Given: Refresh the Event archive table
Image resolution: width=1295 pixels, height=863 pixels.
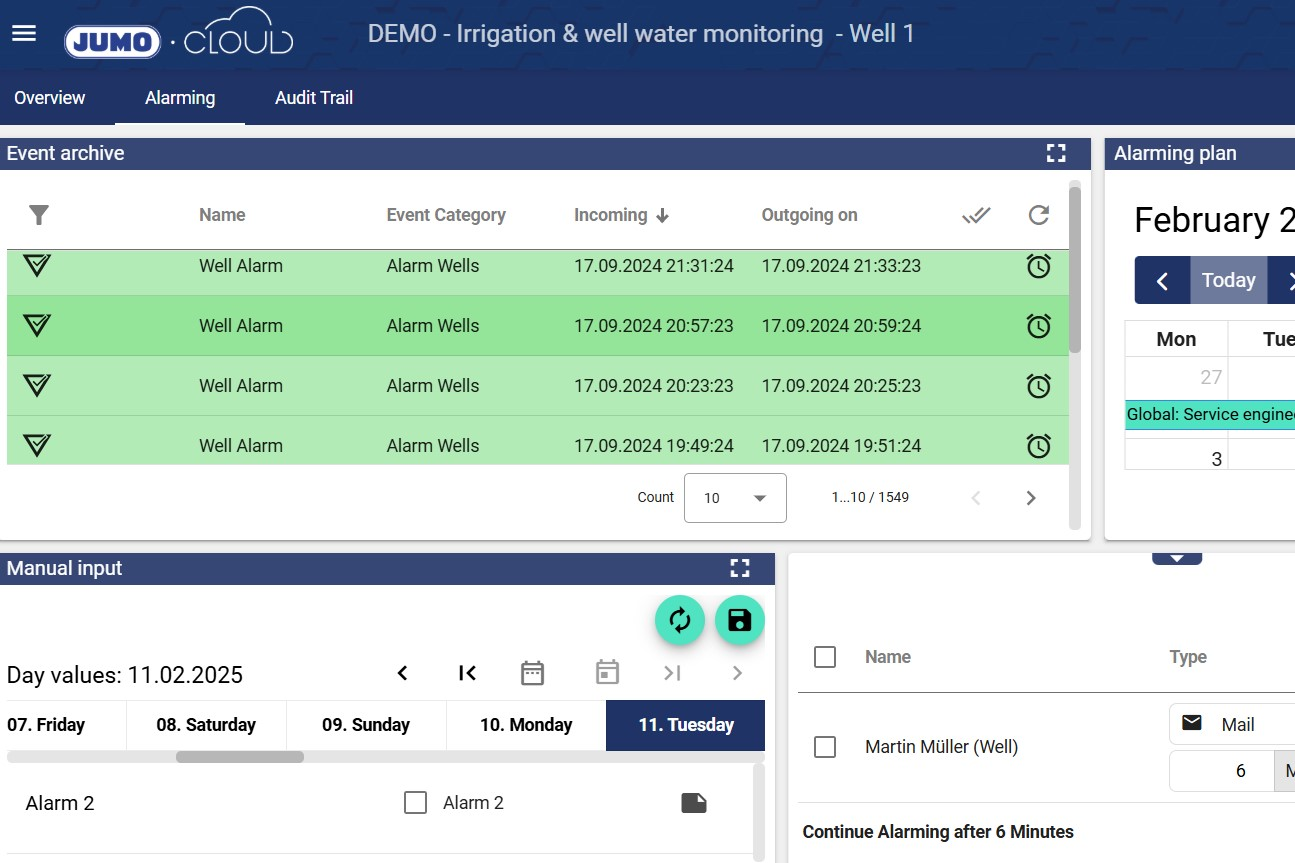Looking at the screenshot, I should tap(1039, 215).
